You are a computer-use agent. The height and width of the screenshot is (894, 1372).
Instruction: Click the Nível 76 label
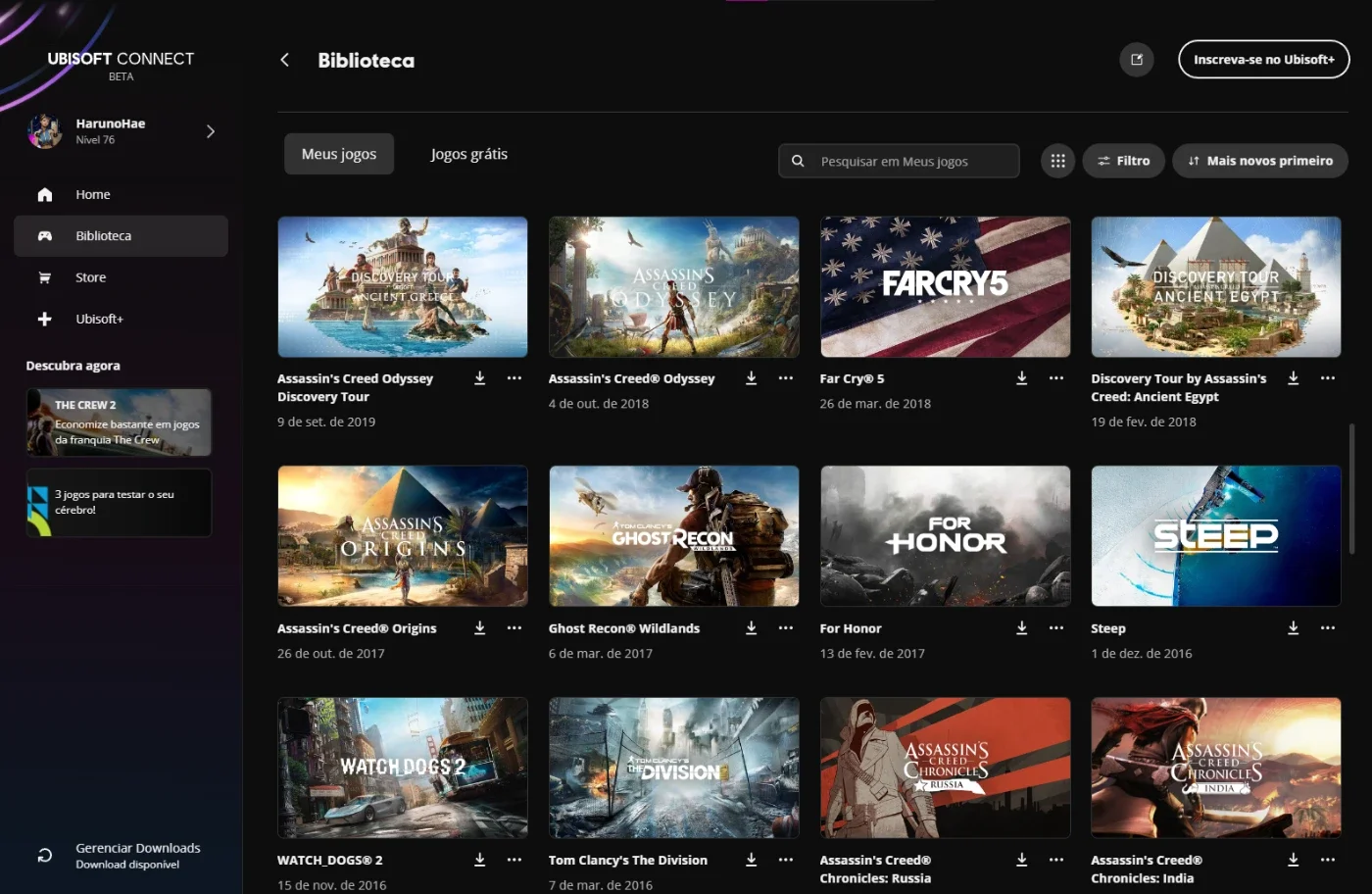[x=95, y=140]
